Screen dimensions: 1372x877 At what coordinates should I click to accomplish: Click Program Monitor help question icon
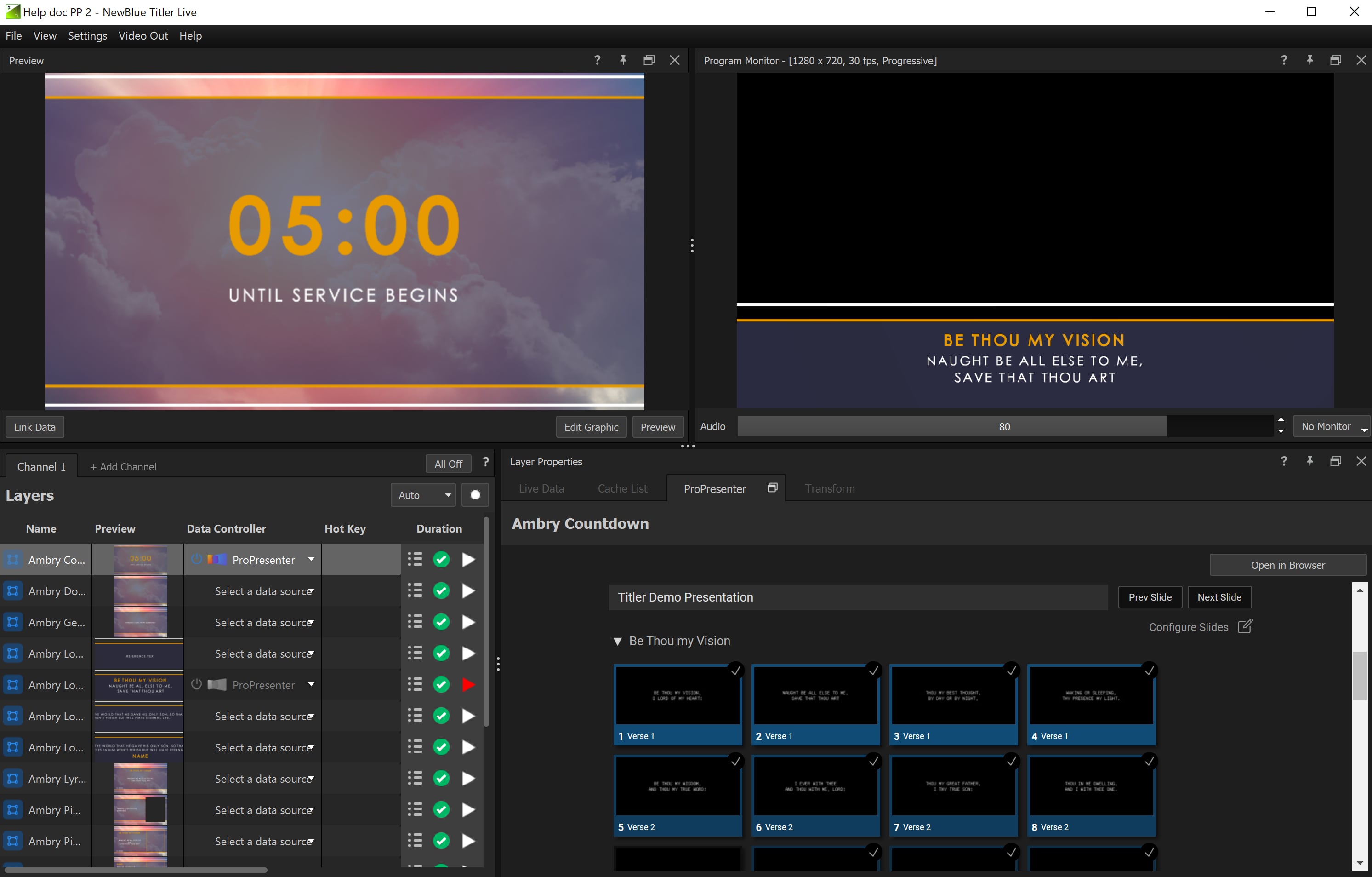[1283, 60]
